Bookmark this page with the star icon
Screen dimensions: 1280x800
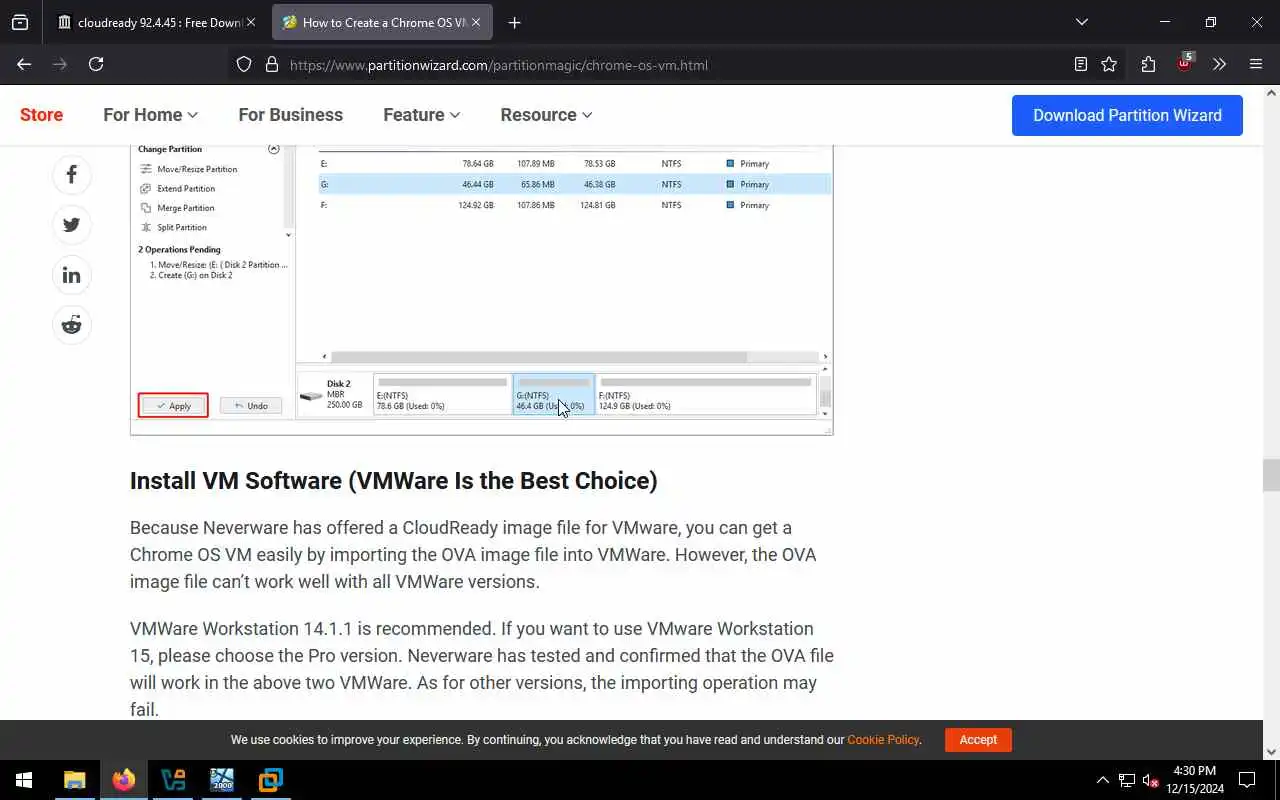[1109, 64]
